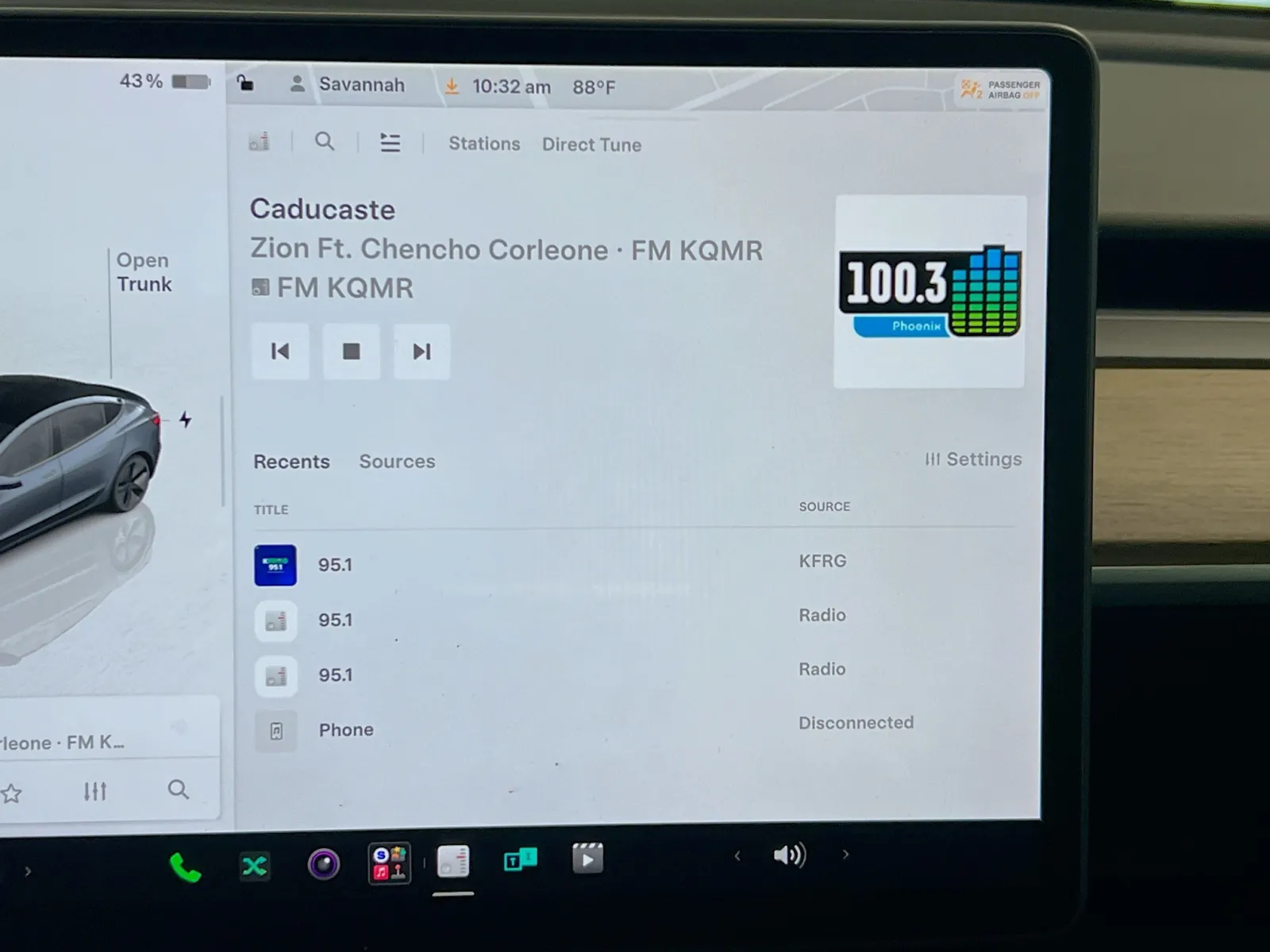Favorite the current station with star icon
Screen dimensions: 1270x952
11,793
